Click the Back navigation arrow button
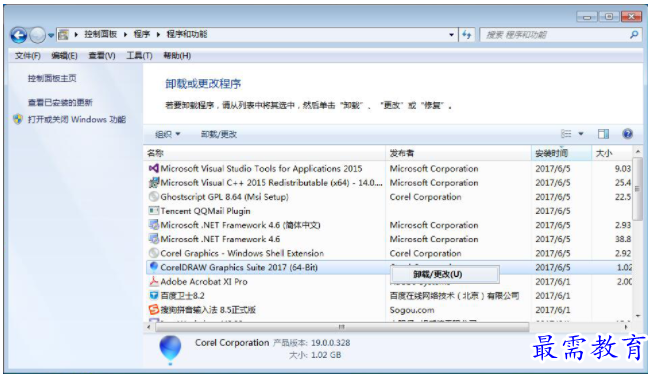The height and width of the screenshot is (379, 654). coord(19,35)
